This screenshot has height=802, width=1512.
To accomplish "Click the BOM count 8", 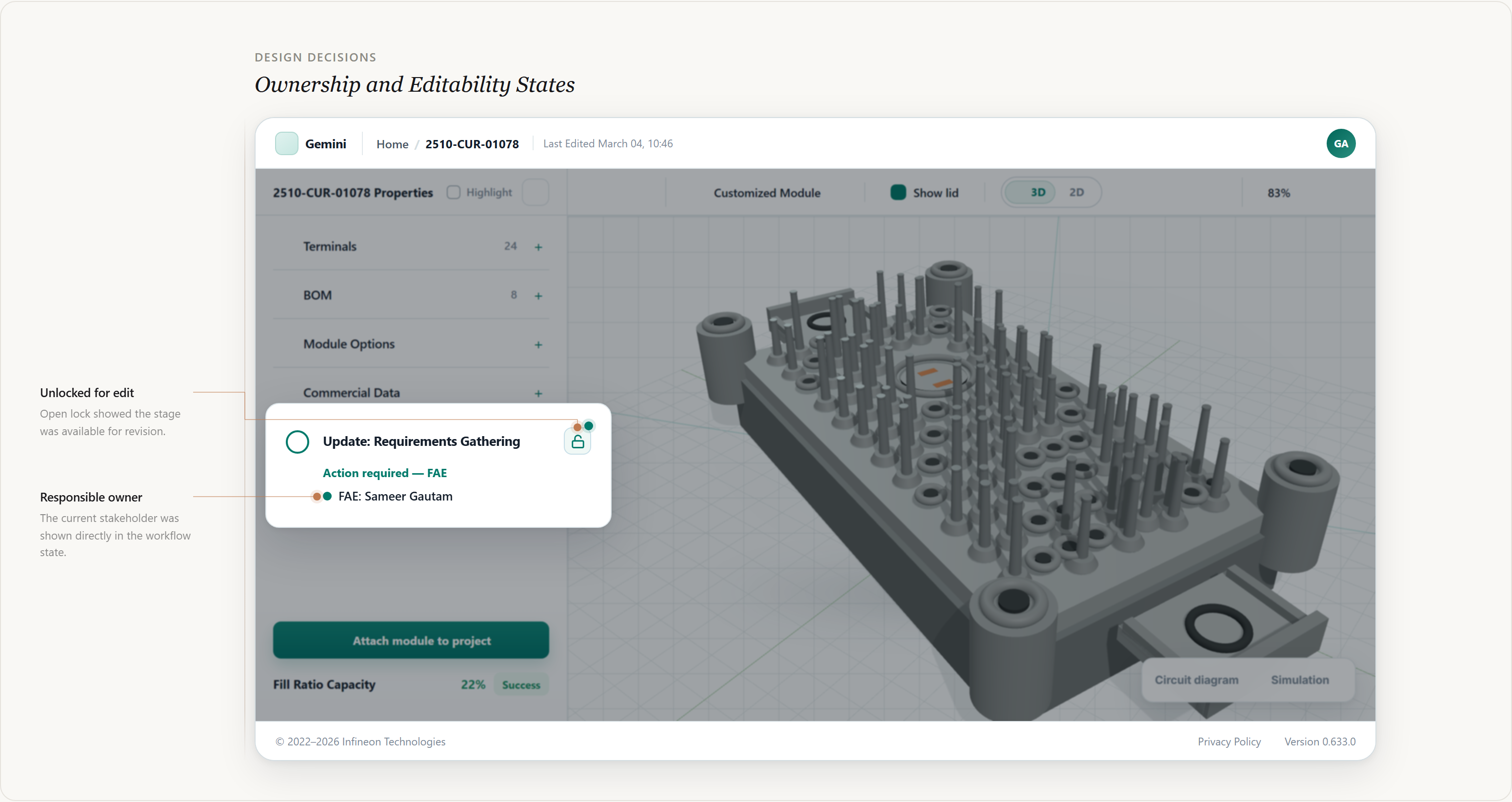I will pos(514,295).
